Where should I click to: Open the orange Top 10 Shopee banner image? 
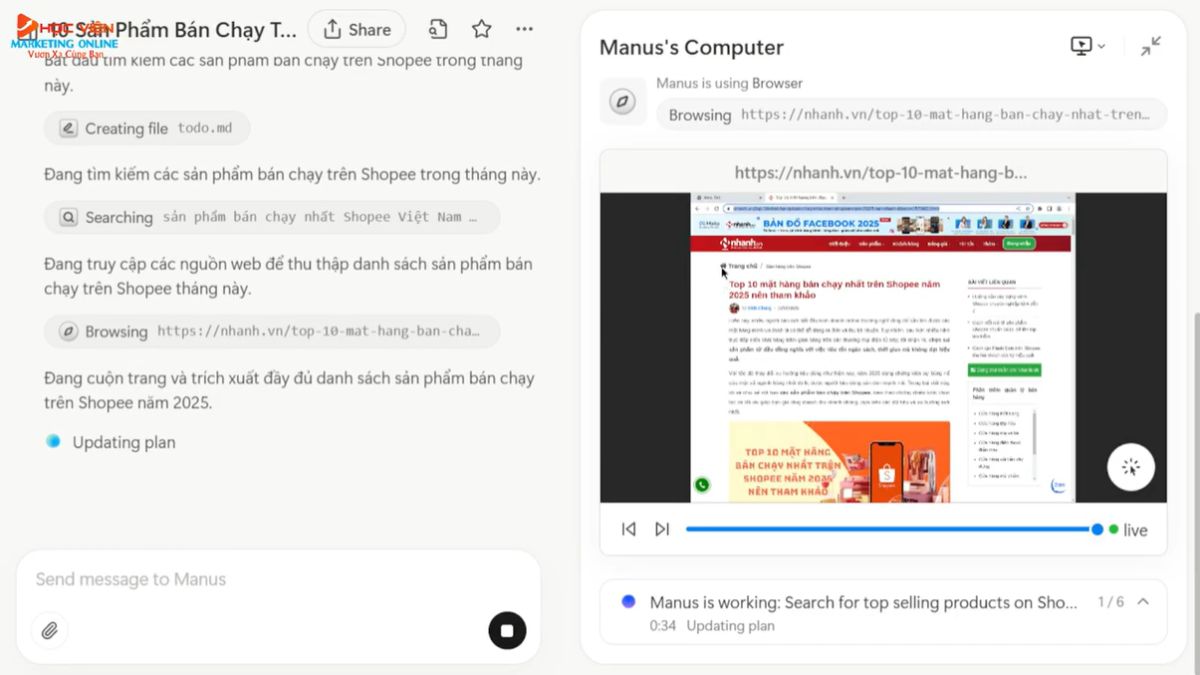tap(839, 461)
